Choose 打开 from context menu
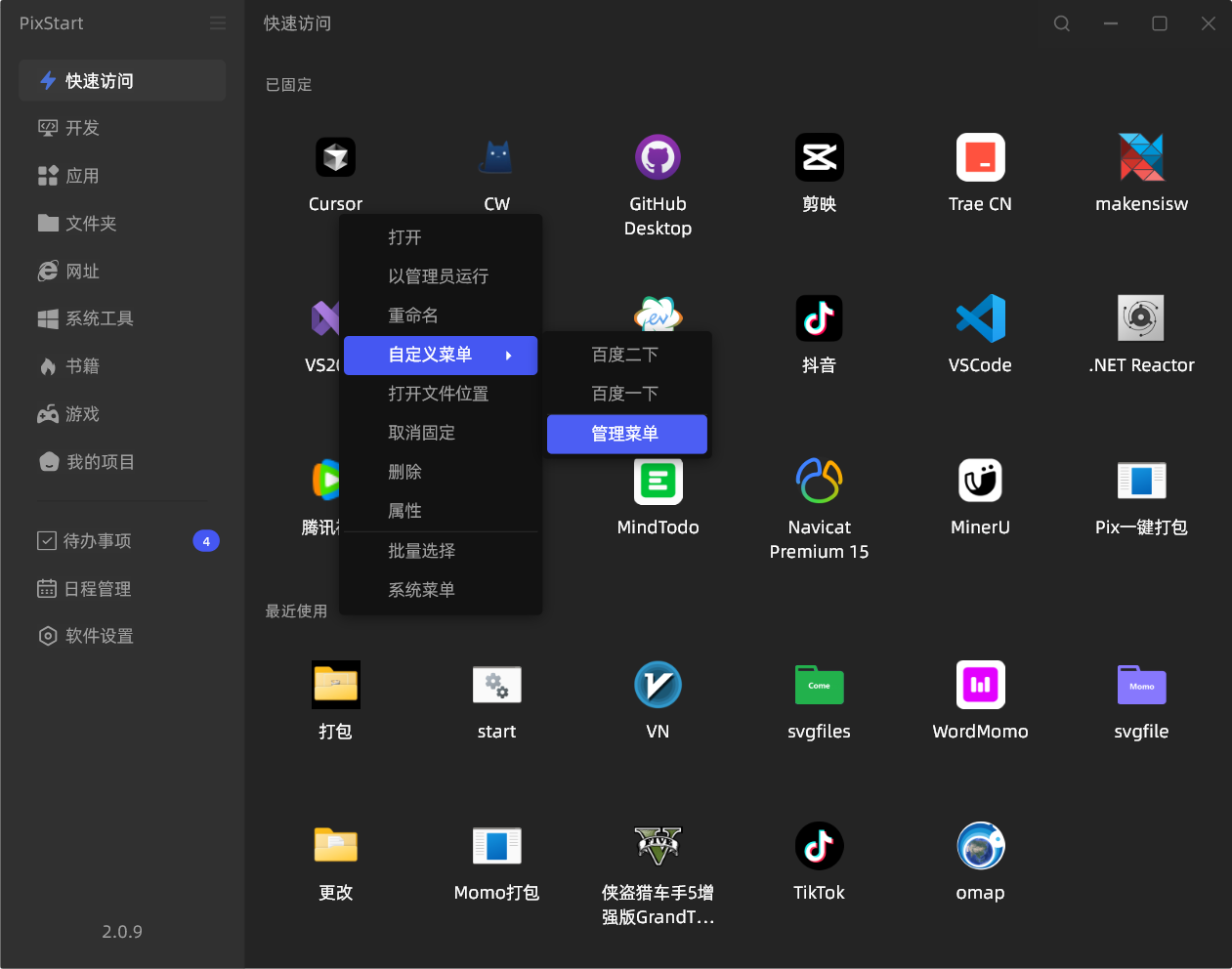This screenshot has width=1232, height=969. (441, 237)
